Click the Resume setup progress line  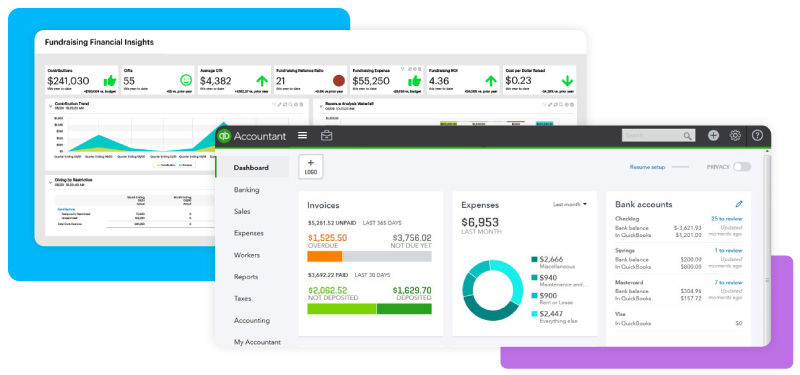tap(680, 167)
